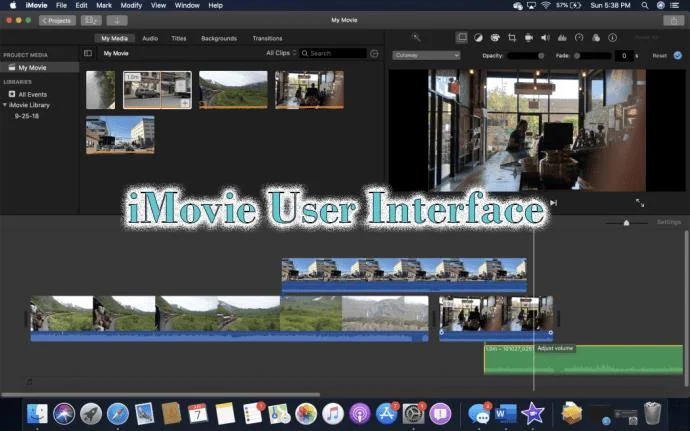Select the white building clip thumbnail
Screen dimensions: 690x431
[x=120, y=135]
